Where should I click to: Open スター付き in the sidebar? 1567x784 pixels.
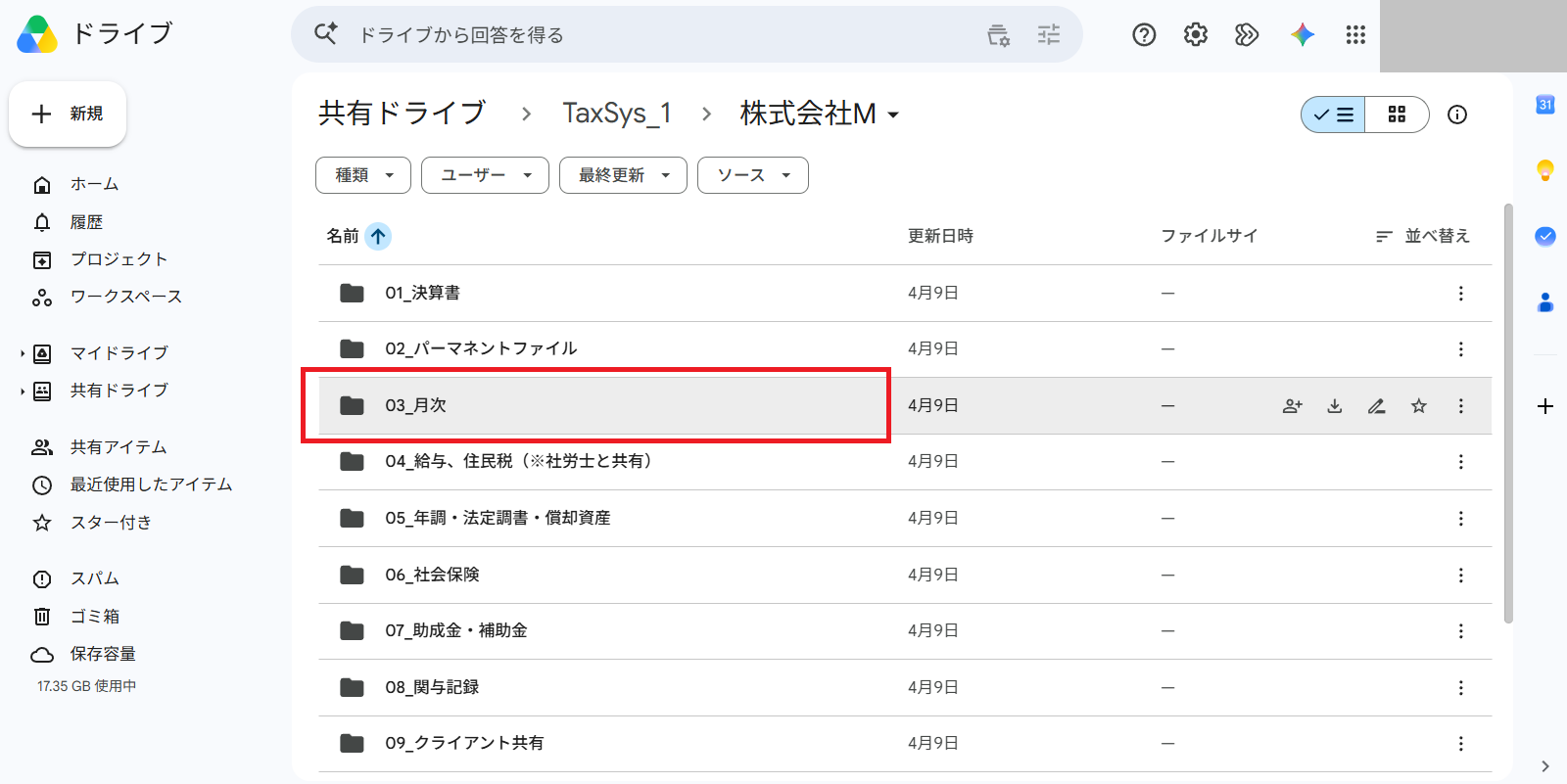(111, 523)
